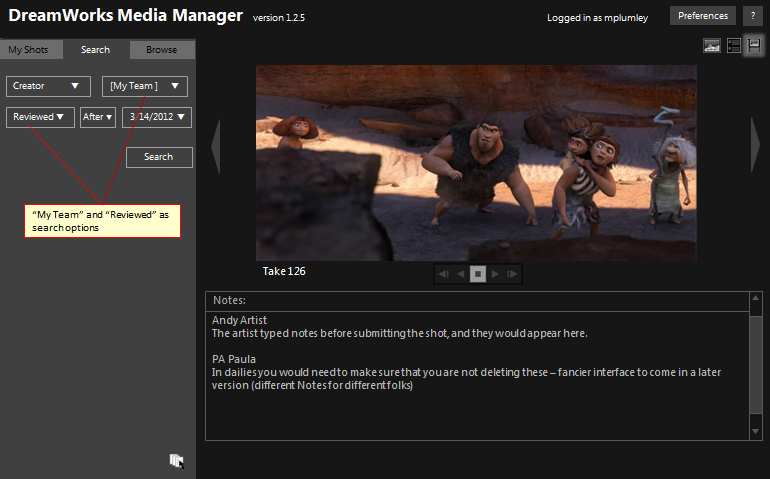Open help with the question mark button

(x=753, y=16)
